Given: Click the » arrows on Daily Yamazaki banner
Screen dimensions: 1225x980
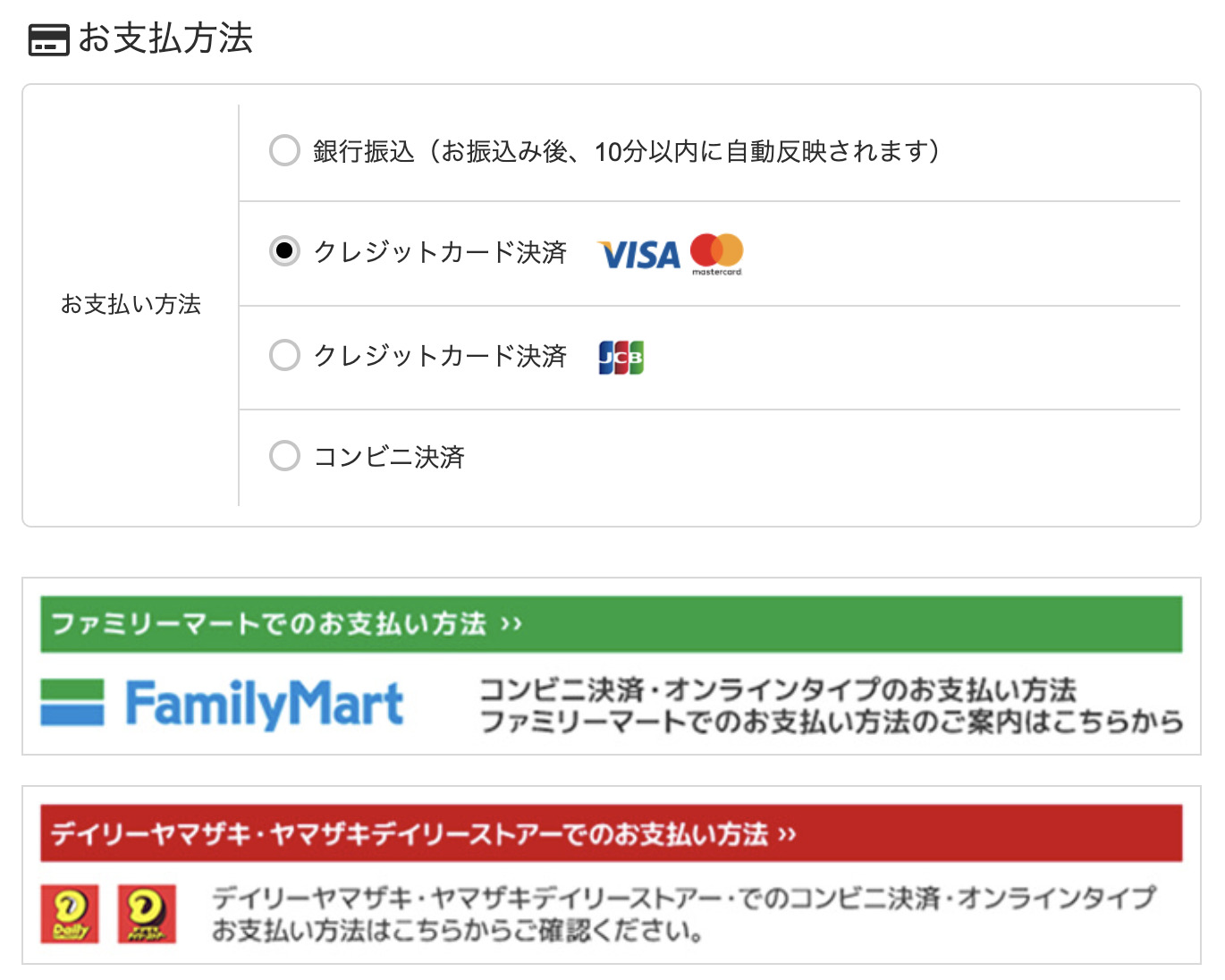Looking at the screenshot, I should (787, 835).
